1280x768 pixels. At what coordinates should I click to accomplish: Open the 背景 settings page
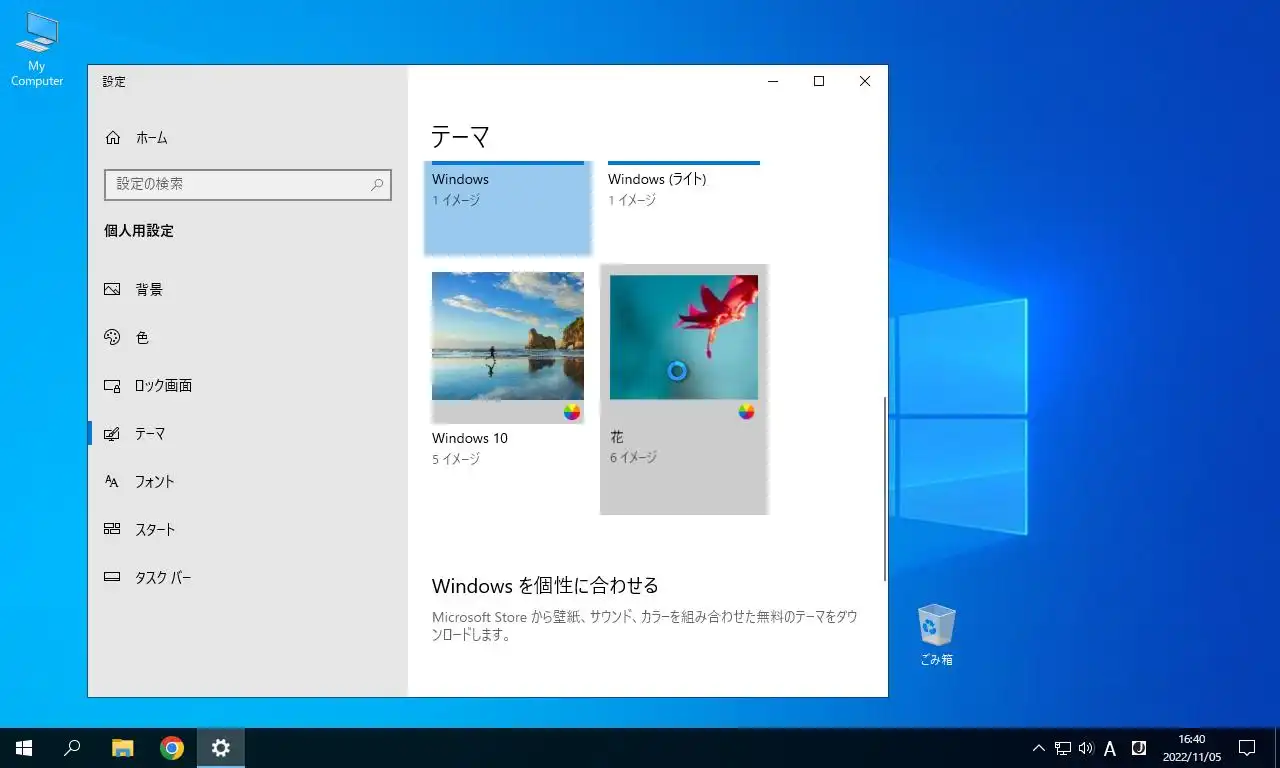[248, 290]
